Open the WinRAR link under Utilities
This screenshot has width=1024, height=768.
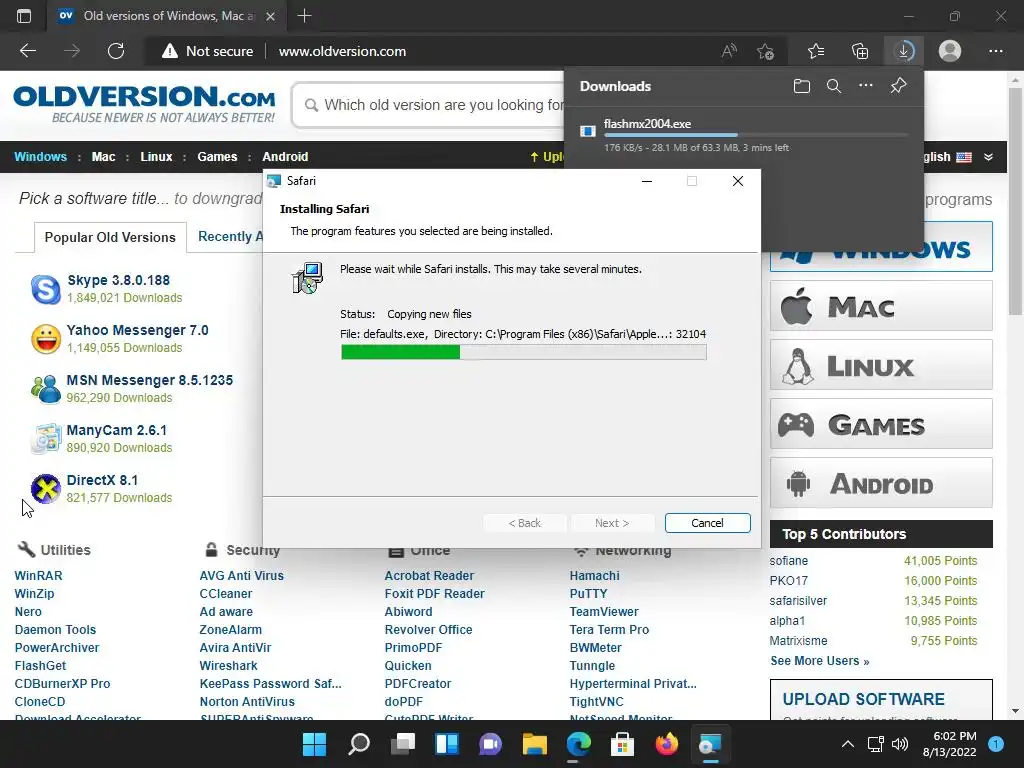tap(39, 575)
